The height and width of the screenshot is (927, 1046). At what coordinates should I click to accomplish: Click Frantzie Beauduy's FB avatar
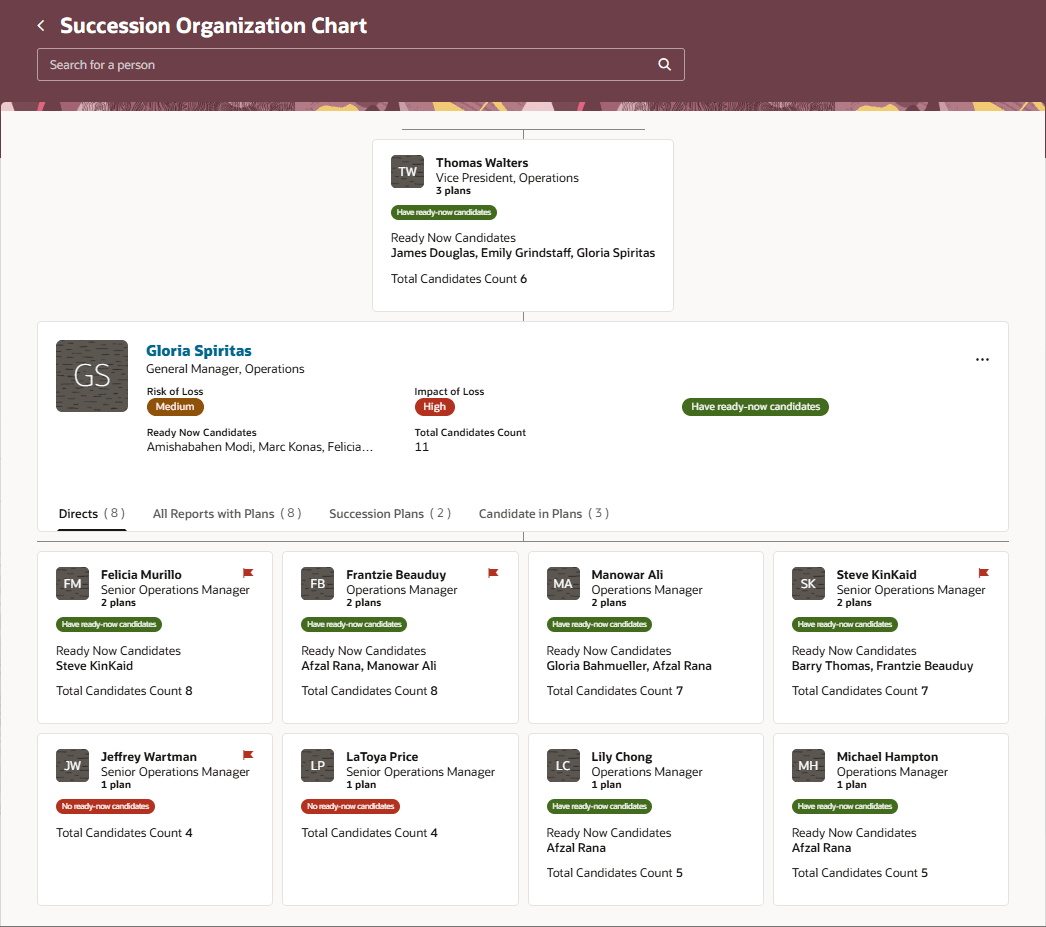317,583
